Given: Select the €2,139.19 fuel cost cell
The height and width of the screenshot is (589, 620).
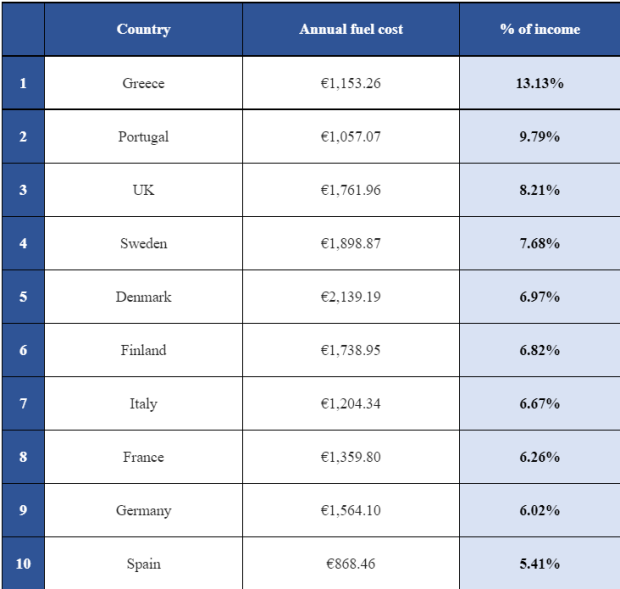Looking at the screenshot, I should coord(351,297).
